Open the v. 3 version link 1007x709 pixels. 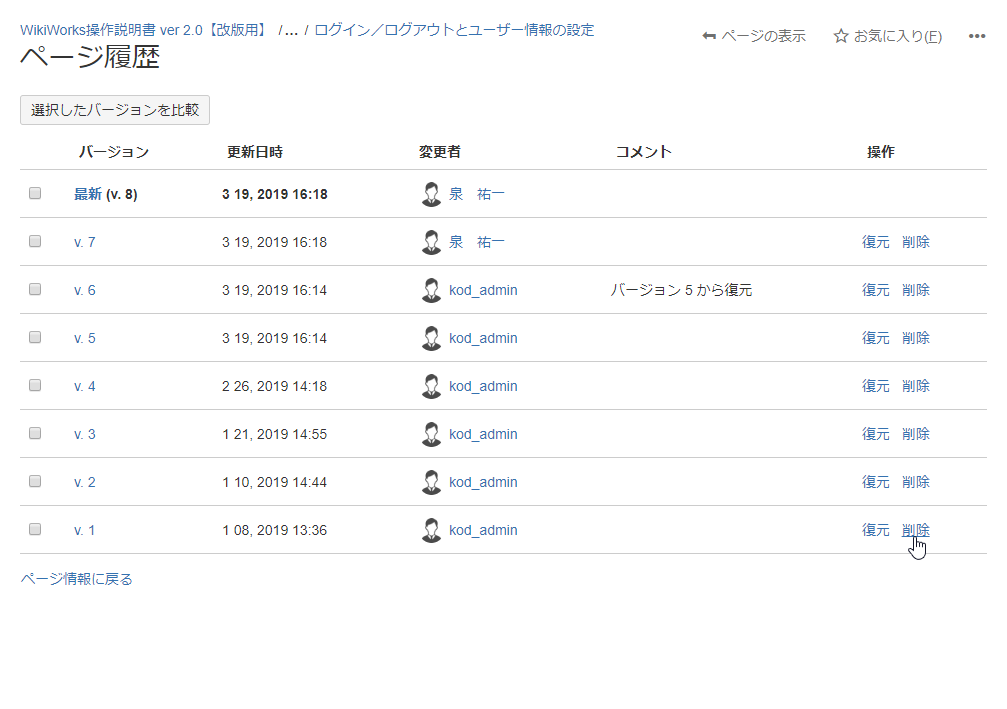point(85,434)
